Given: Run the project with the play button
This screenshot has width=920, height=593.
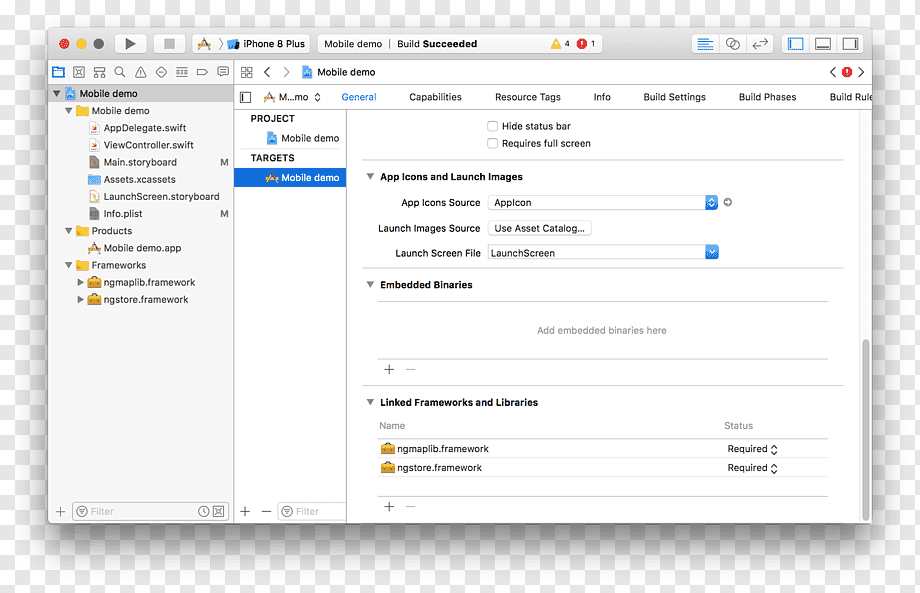Looking at the screenshot, I should pyautogui.click(x=130, y=43).
